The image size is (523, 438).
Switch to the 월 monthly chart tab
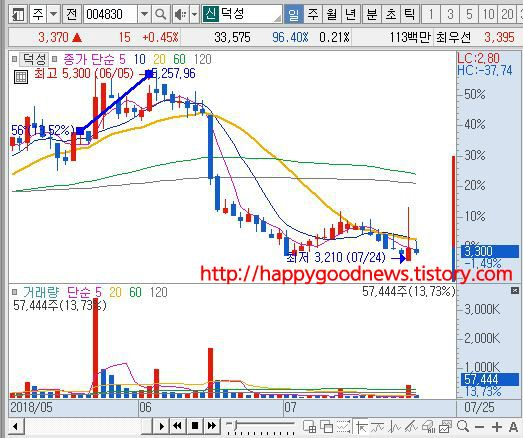pos(332,14)
